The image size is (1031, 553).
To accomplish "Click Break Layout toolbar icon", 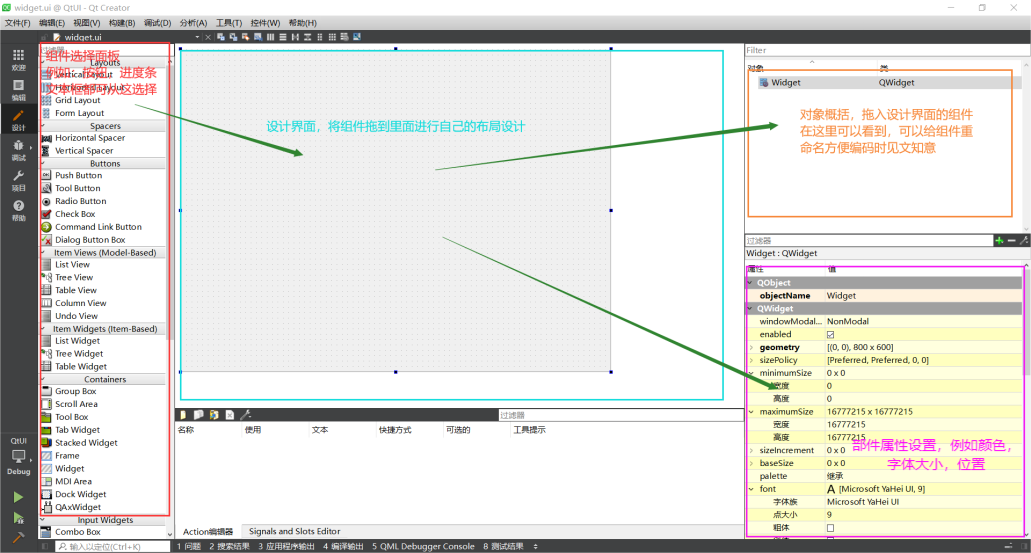I will [345, 37].
